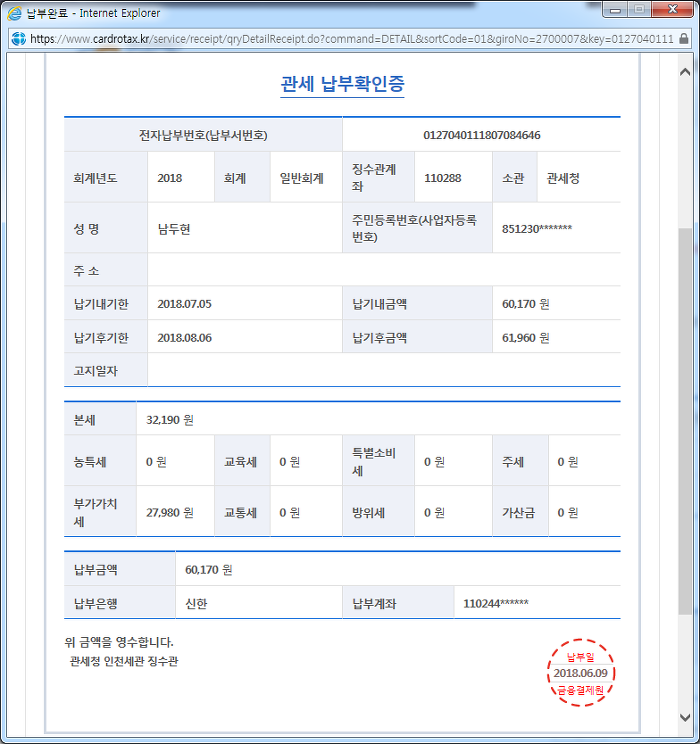This screenshot has height=744, width=700.
Task: Click late due date 2018.08.06
Action: point(185,338)
